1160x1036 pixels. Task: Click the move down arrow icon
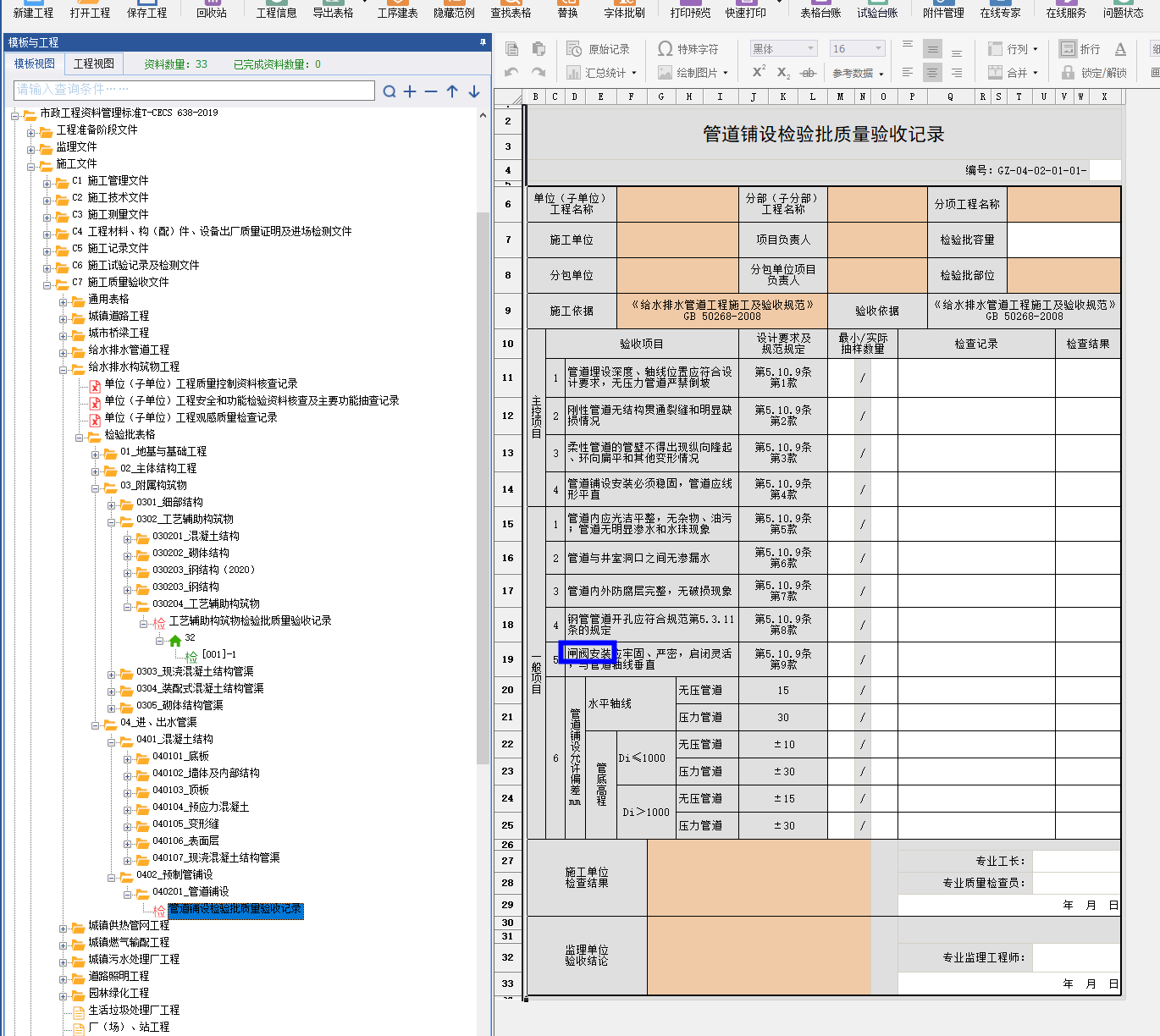coord(474,91)
